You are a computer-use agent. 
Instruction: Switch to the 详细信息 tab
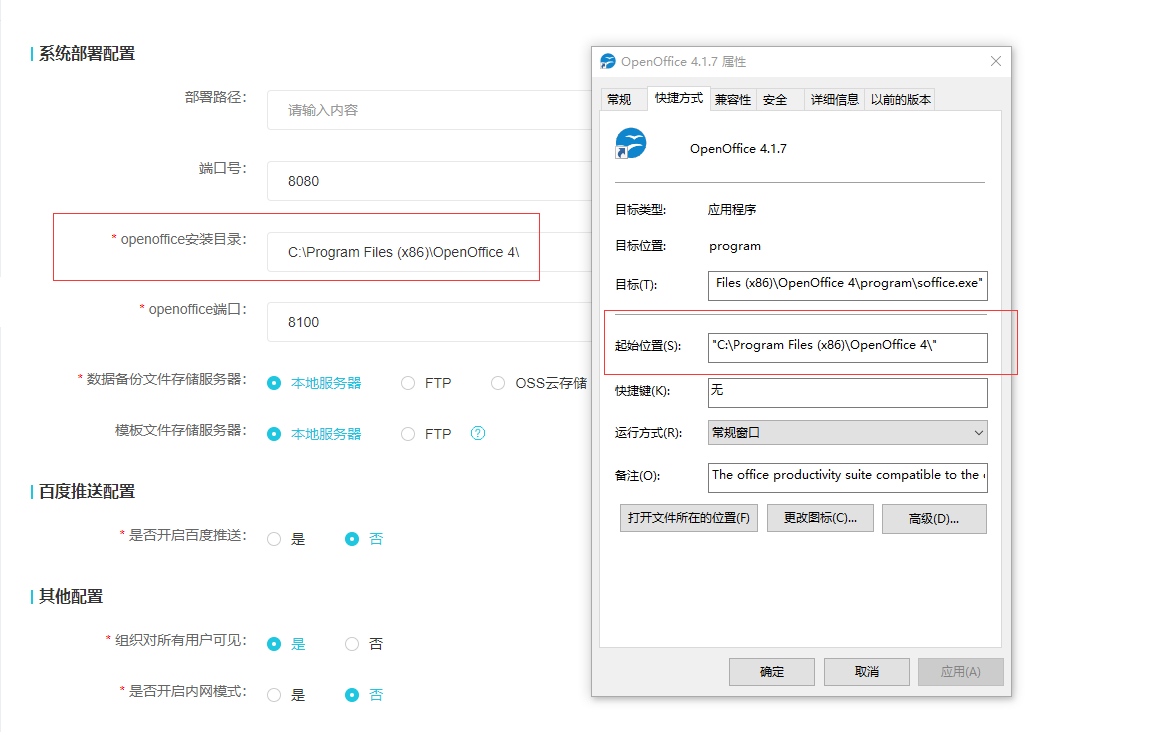[x=835, y=100]
